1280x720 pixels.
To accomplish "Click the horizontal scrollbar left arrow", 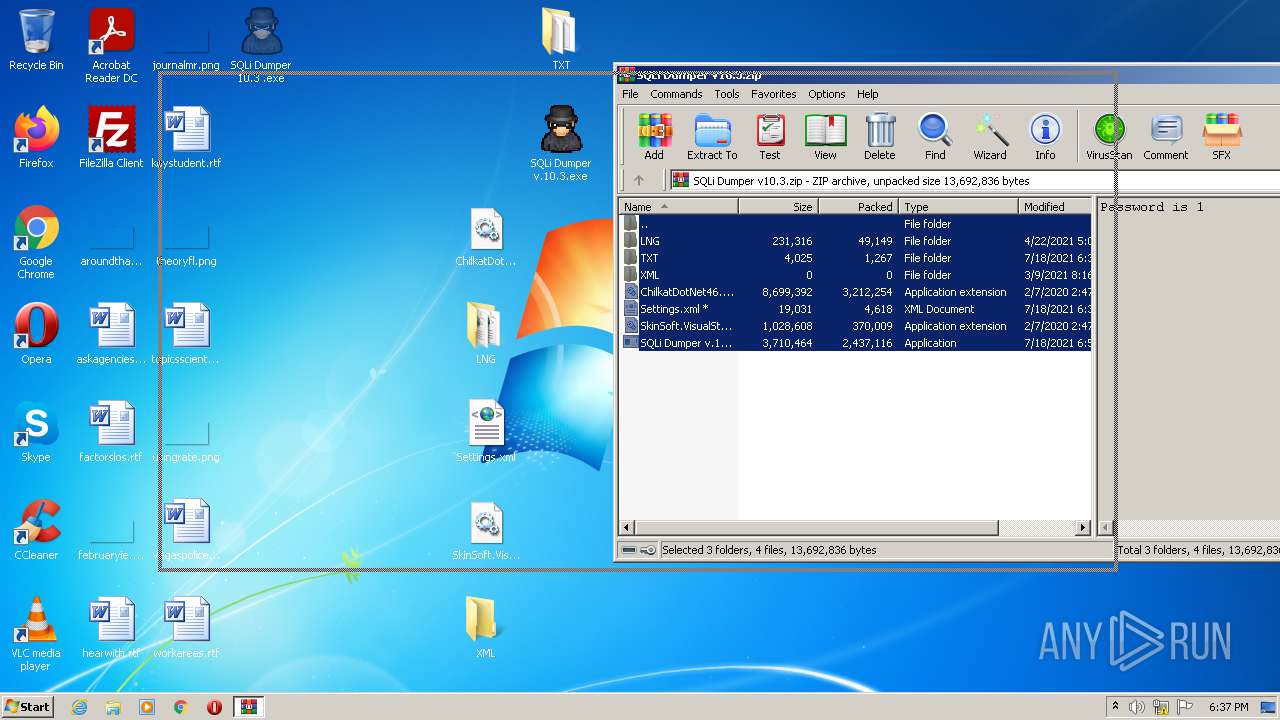I will [x=627, y=527].
